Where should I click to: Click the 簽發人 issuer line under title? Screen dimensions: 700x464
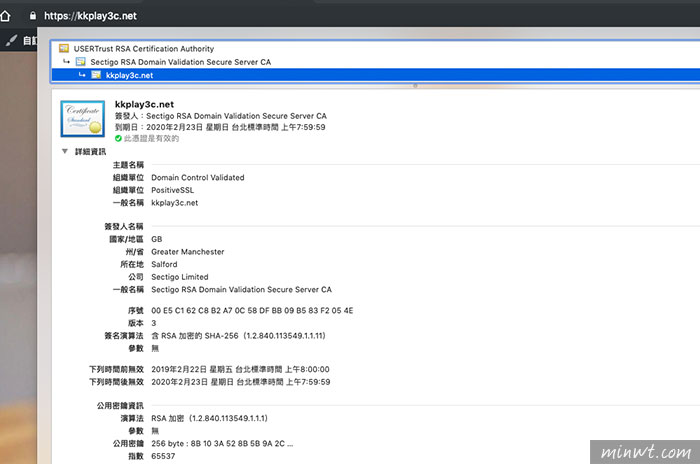221,116
